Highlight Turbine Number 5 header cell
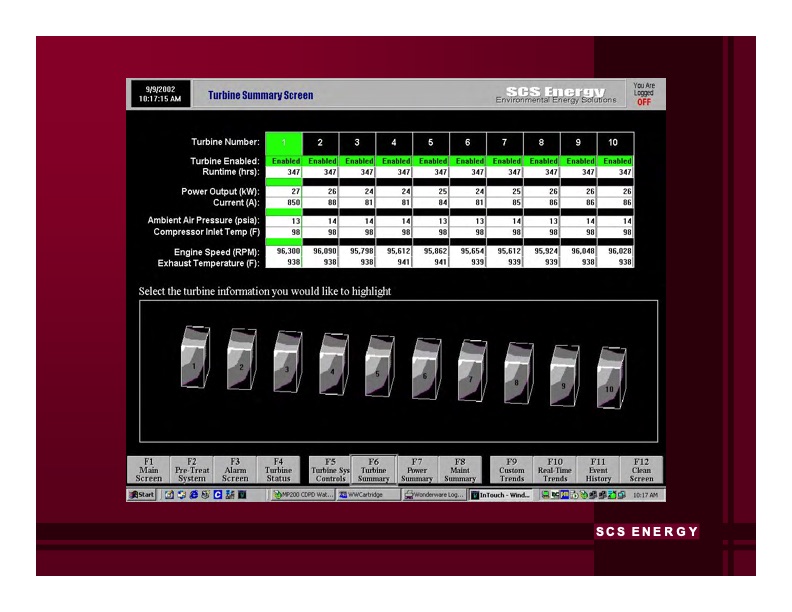Image resolution: width=792 pixels, height=612 pixels. click(431, 143)
